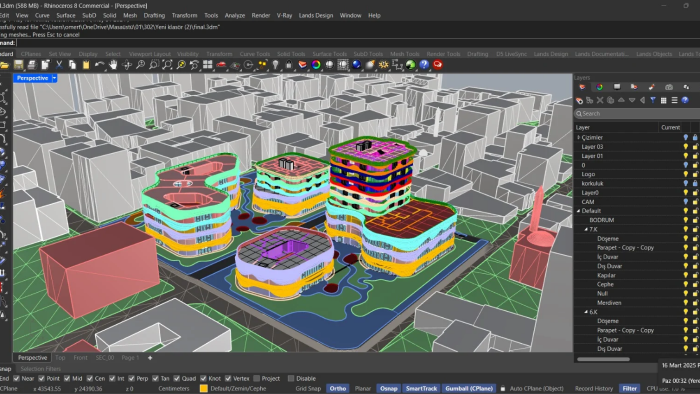Viewport: 700px width, 394px height.
Task: Activate the Pan hand tool
Action: (x=113, y=65)
